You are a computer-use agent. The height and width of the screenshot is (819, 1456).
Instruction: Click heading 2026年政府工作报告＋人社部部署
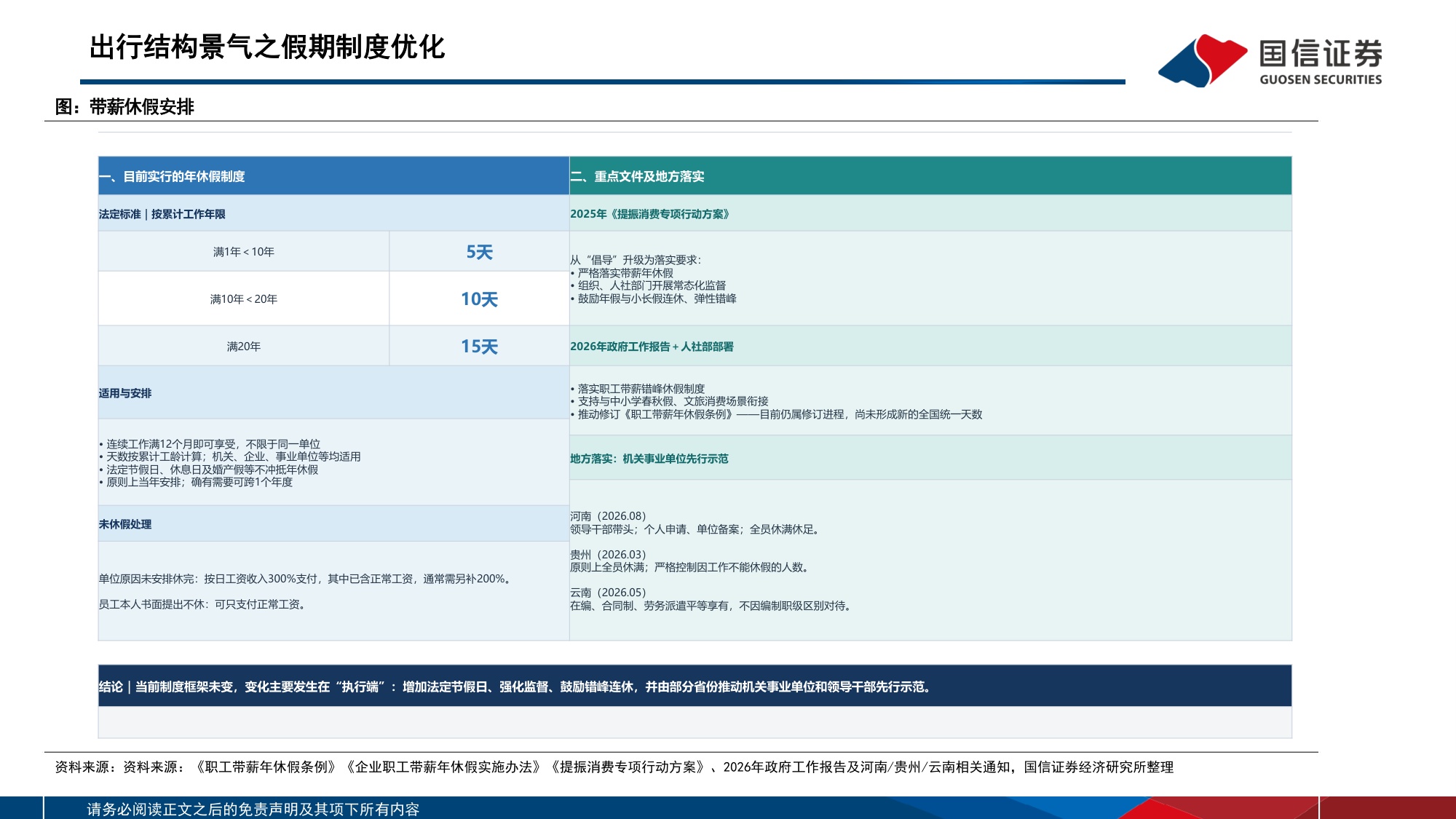pos(930,346)
